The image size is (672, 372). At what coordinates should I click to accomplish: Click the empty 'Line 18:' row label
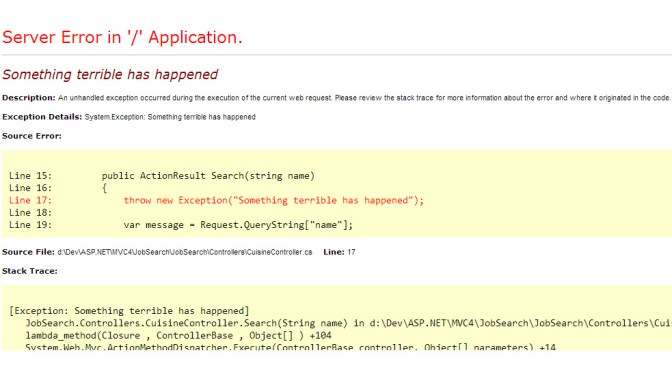[x=30, y=213]
